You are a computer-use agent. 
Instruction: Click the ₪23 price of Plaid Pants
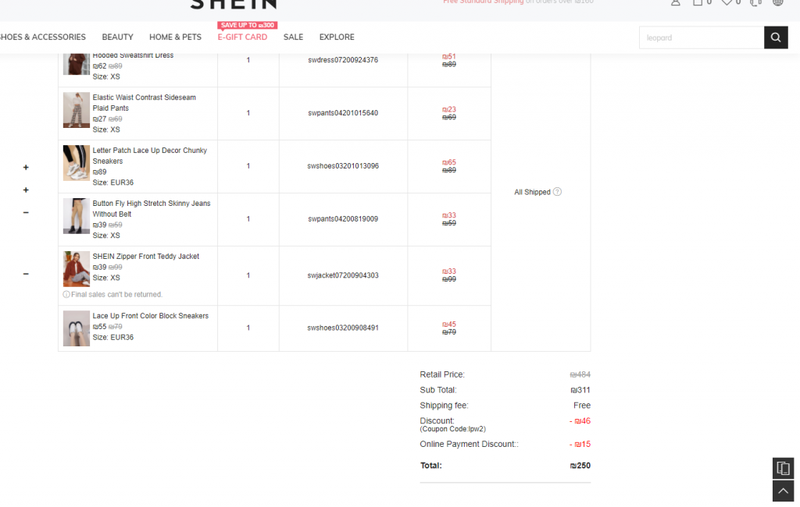pos(449,109)
